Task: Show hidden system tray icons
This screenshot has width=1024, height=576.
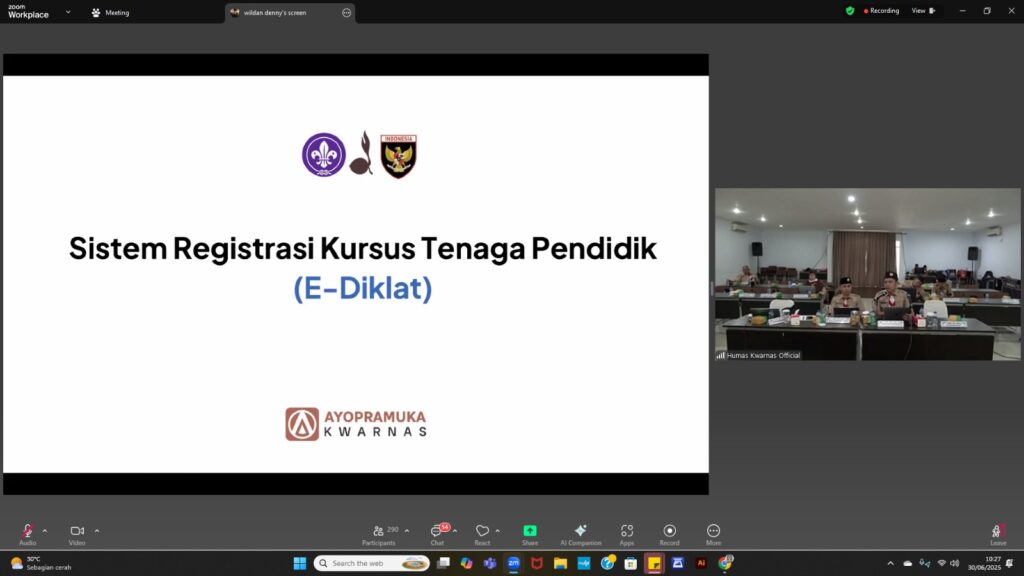Action: [x=890, y=563]
